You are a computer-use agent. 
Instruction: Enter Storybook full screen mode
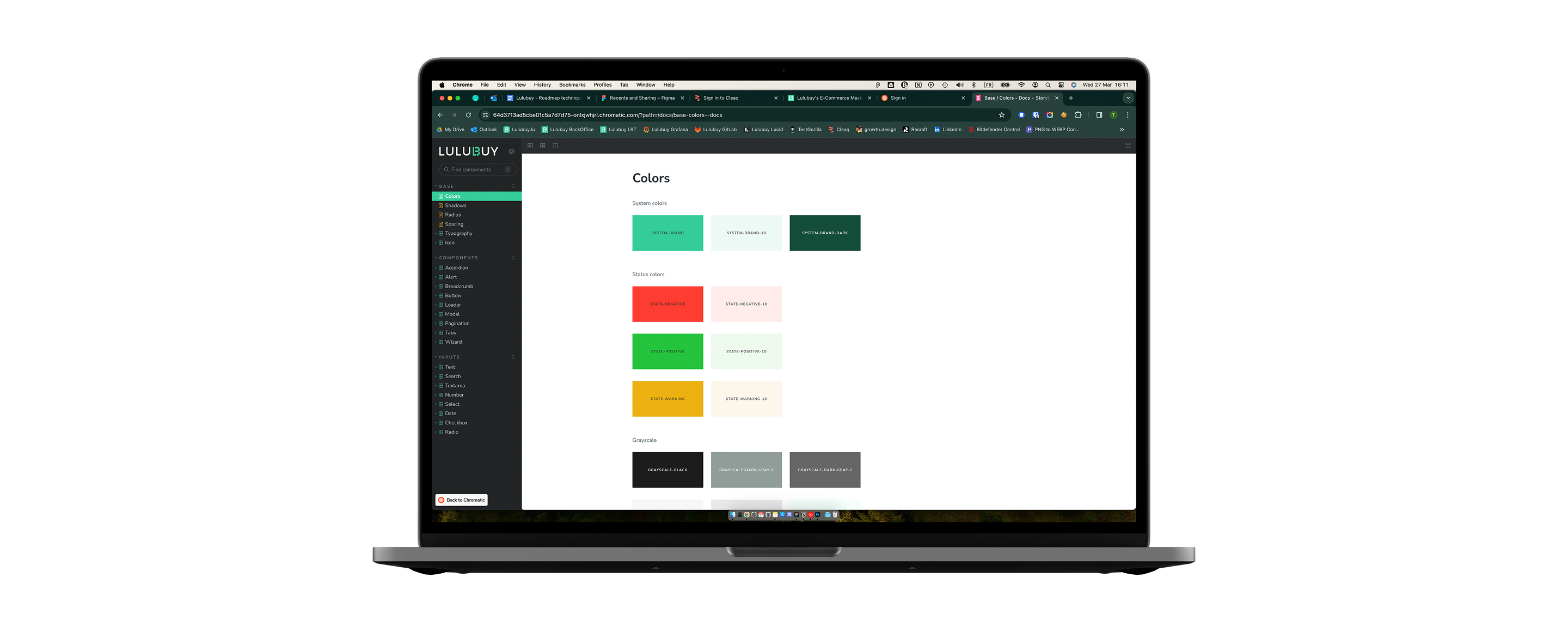(1128, 146)
